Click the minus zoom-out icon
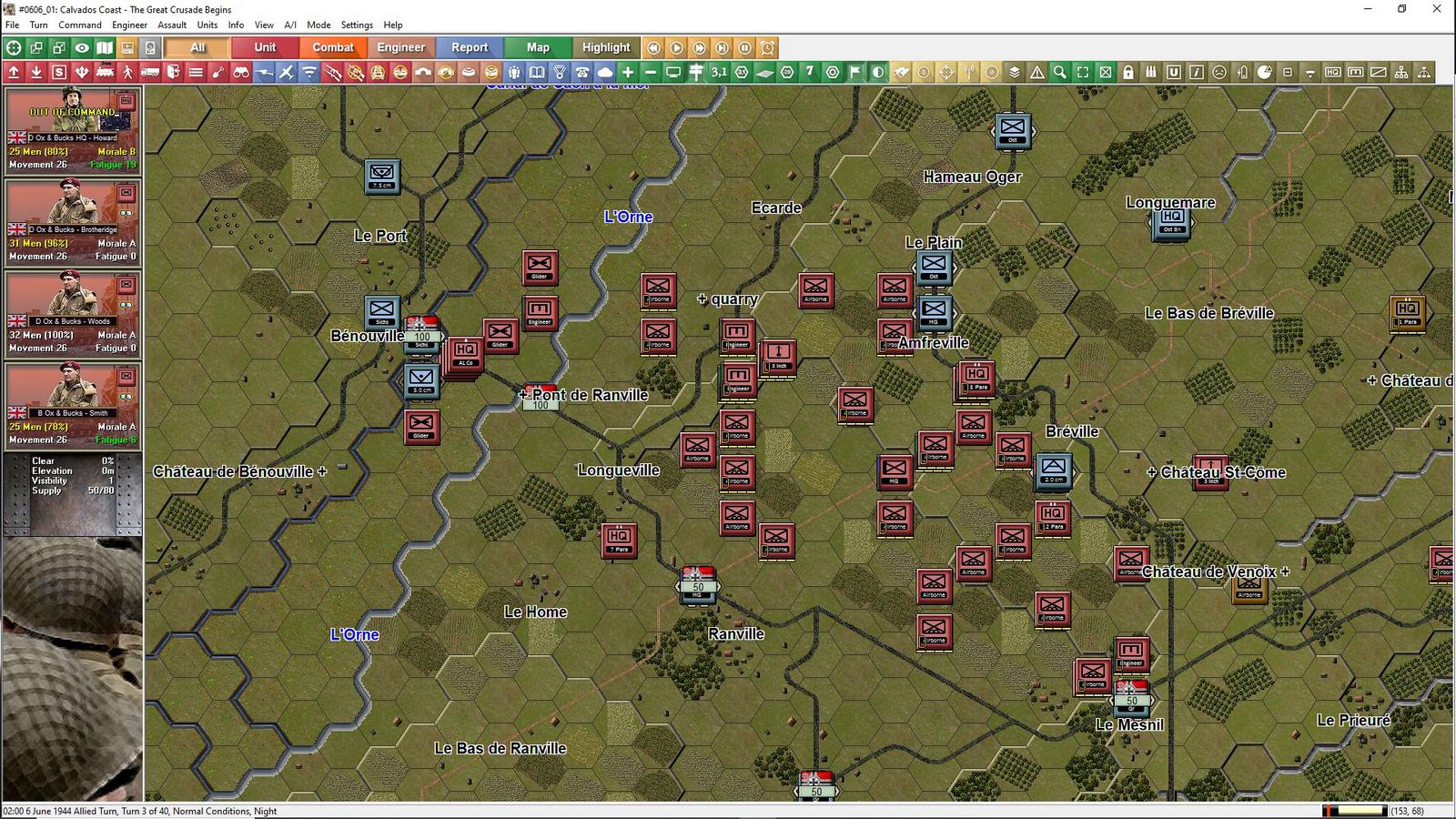This screenshot has height=819, width=1456. pos(651,72)
